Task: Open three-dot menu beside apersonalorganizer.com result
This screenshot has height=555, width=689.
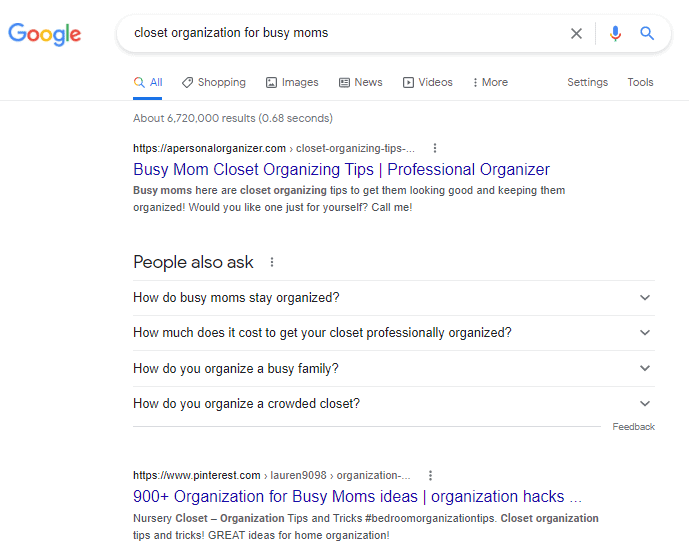Action: (435, 148)
